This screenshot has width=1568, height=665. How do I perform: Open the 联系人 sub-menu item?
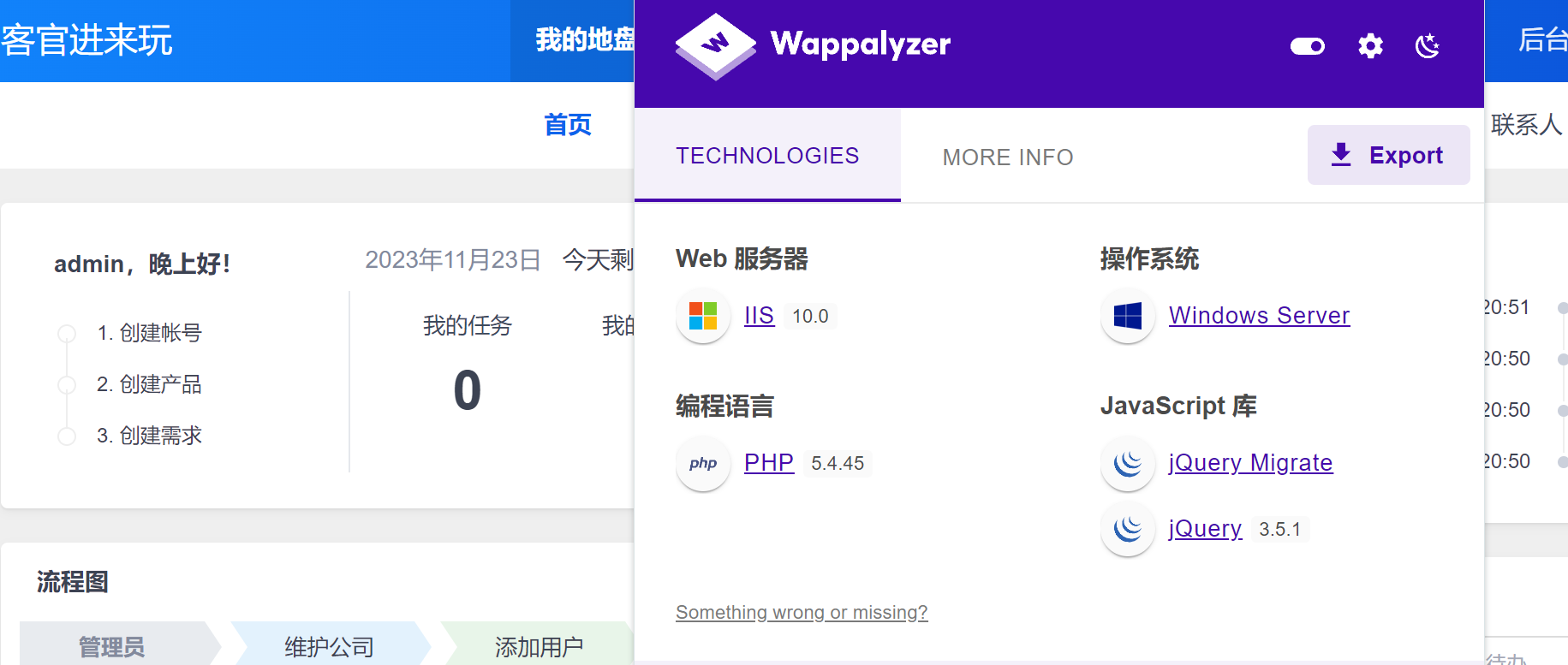click(1527, 125)
